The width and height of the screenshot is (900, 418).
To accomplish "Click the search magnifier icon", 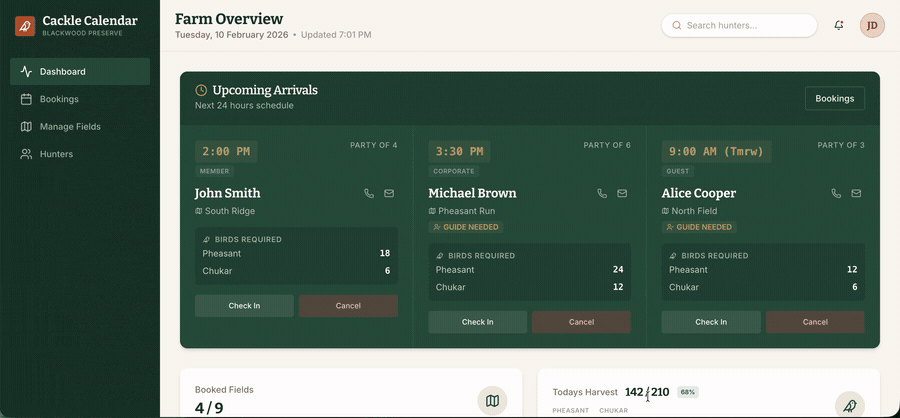I will click(x=677, y=26).
